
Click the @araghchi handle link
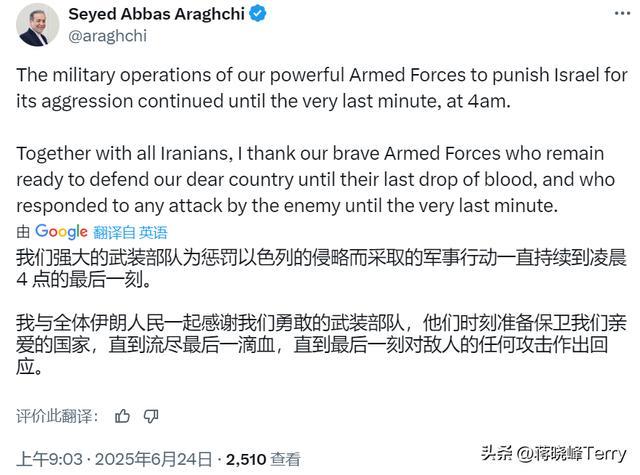point(107,36)
